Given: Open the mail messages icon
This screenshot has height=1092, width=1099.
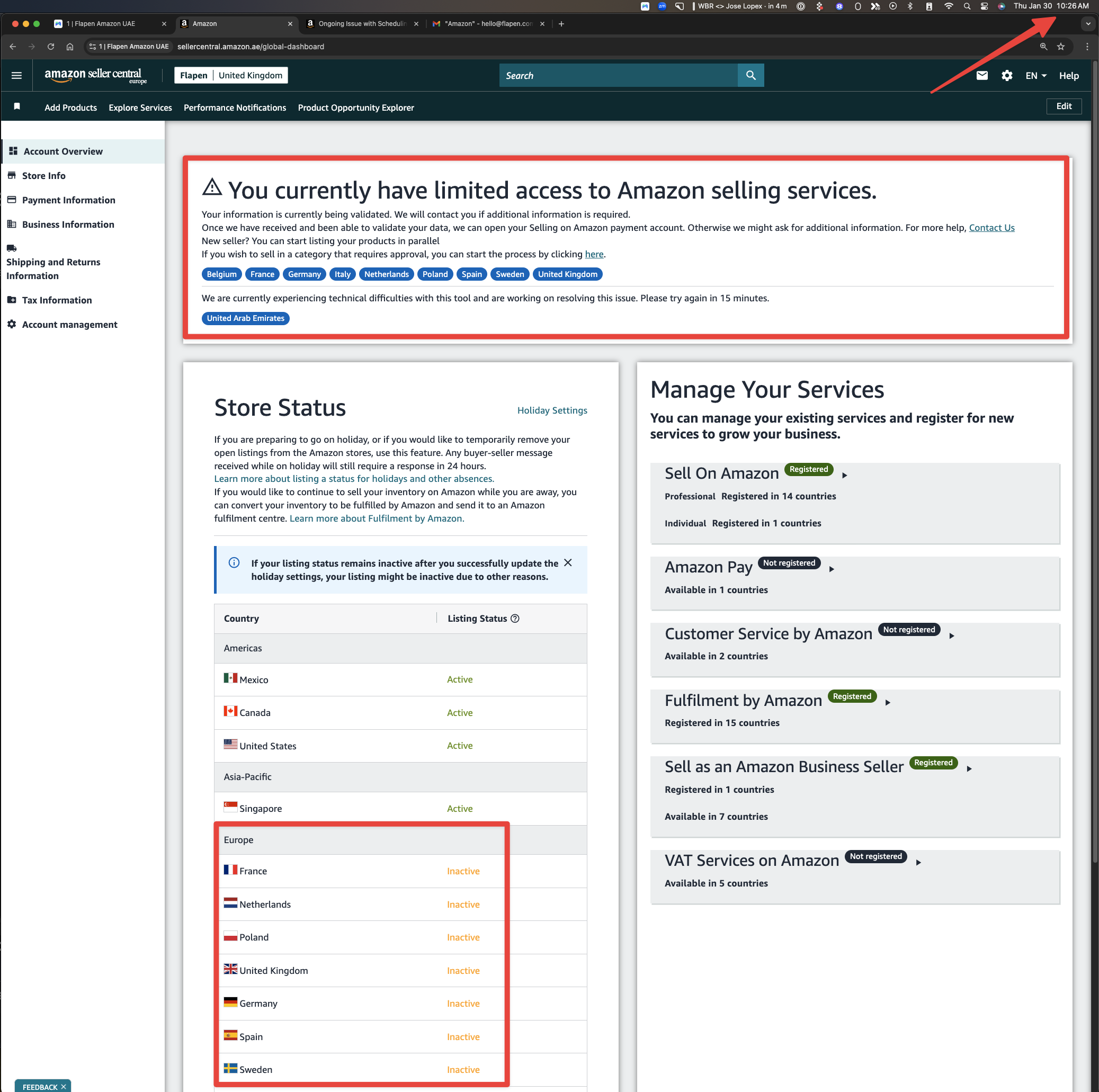Looking at the screenshot, I should [x=982, y=75].
